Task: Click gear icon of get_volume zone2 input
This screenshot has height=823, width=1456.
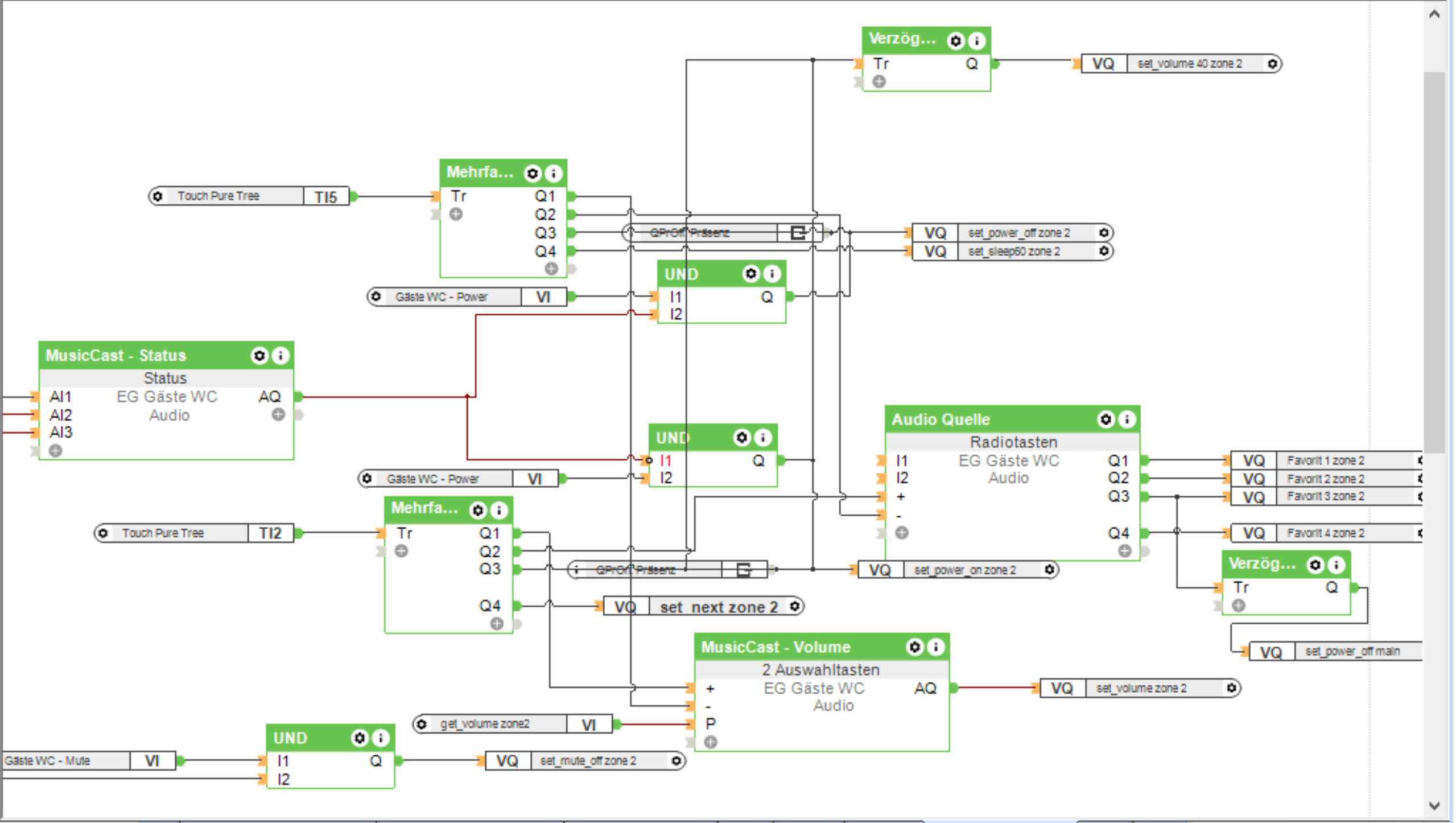Action: (x=422, y=725)
